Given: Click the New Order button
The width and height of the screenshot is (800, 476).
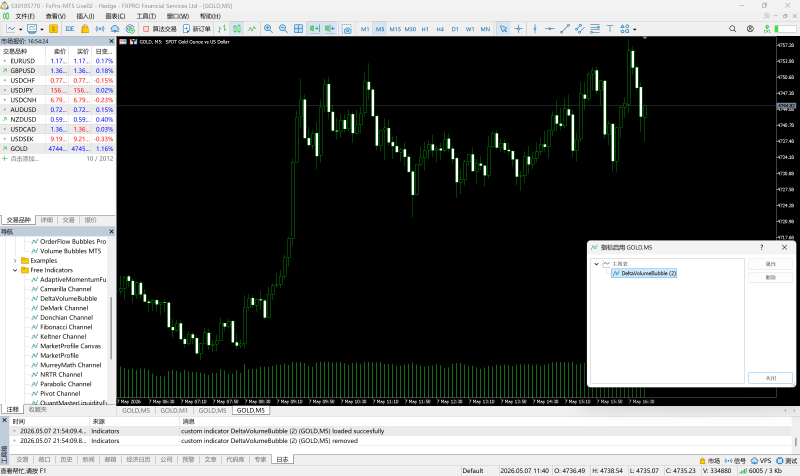Looking at the screenshot, I should click(x=196, y=29).
